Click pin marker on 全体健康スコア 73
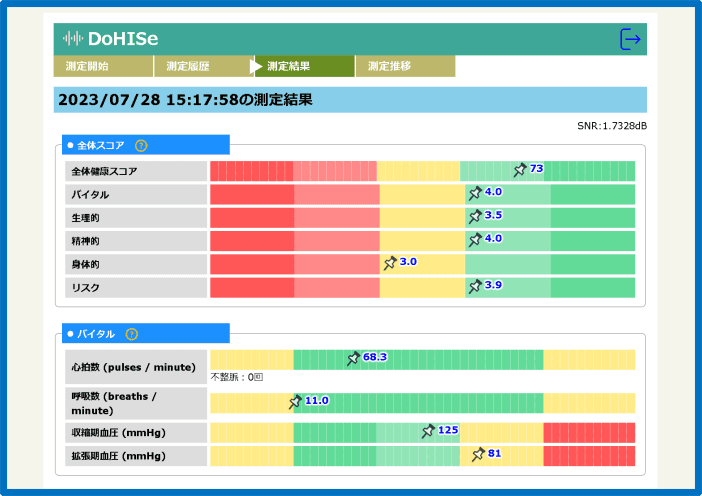Viewport: 702px width, 496px height. (x=520, y=170)
